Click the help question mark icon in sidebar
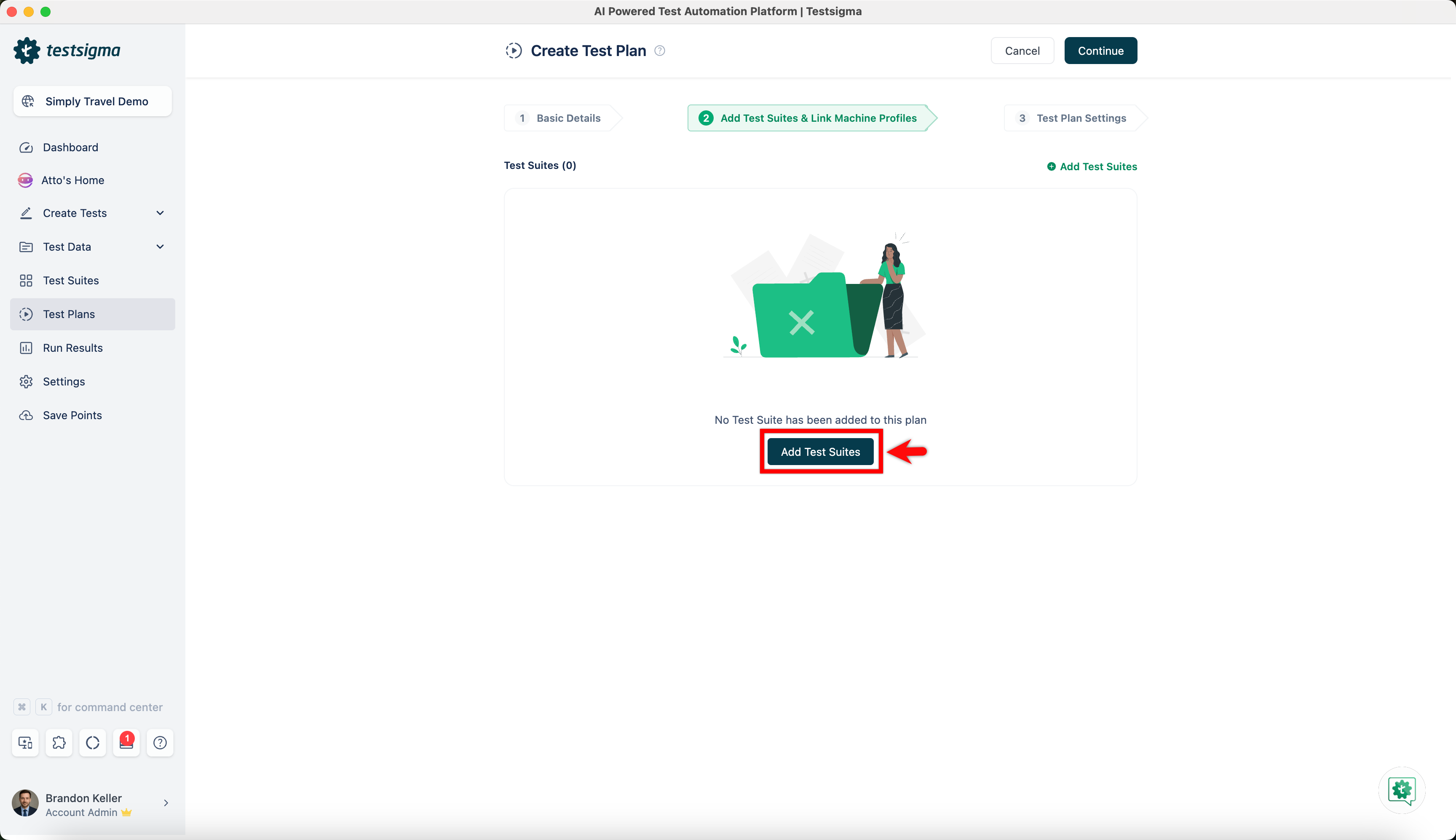 click(160, 743)
